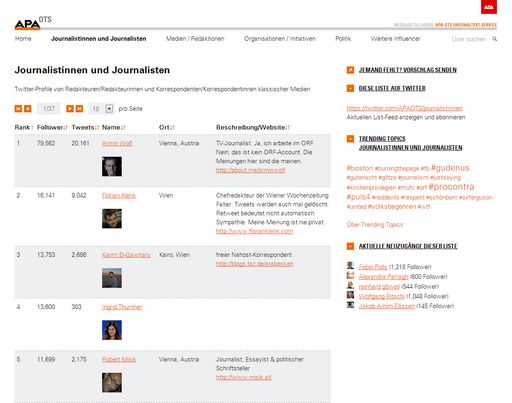
Task: Click Aktuelle Neuzugänge dieser Liste heading
Action: (408, 246)
